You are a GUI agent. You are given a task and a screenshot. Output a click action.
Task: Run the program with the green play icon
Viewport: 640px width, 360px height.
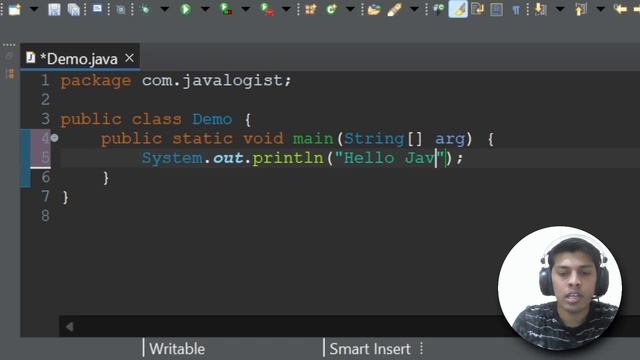pos(185,9)
